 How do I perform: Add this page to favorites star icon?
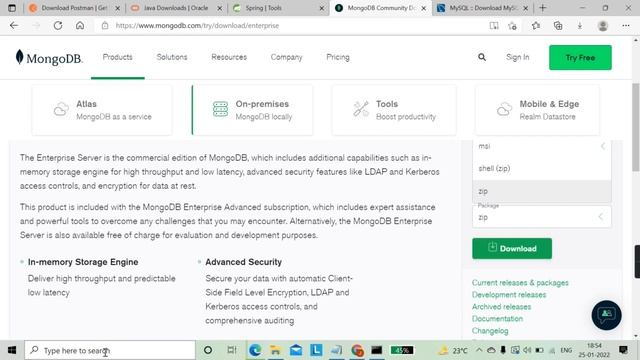pos(513,26)
